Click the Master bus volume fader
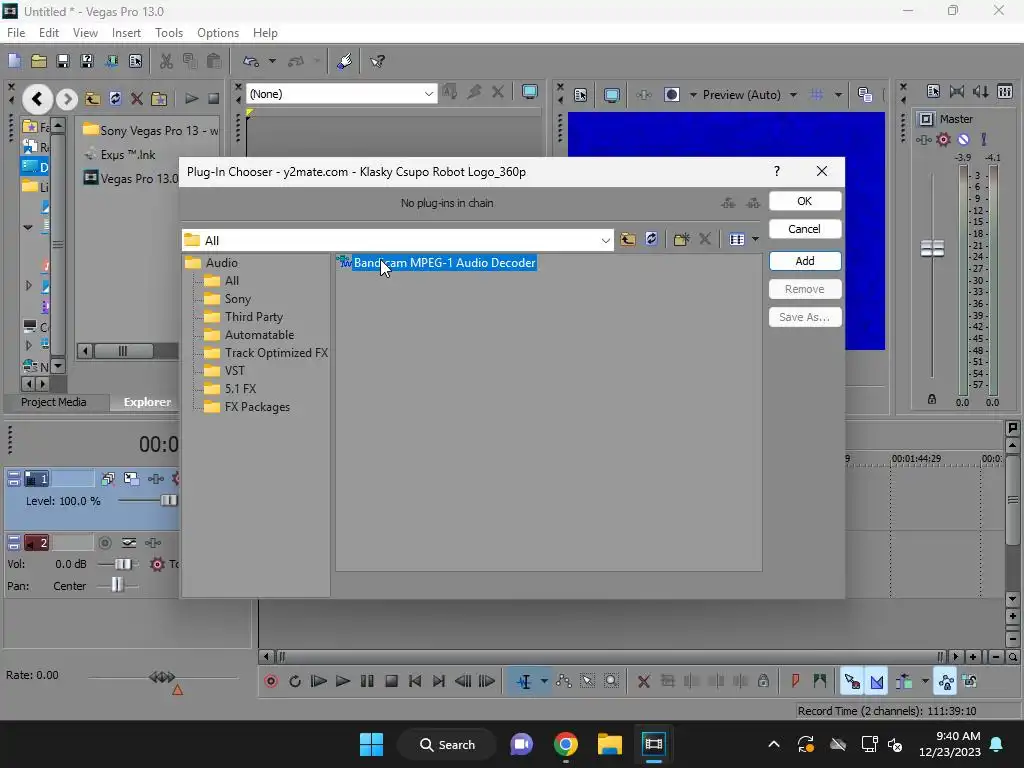The width and height of the screenshot is (1024, 768). 932,248
